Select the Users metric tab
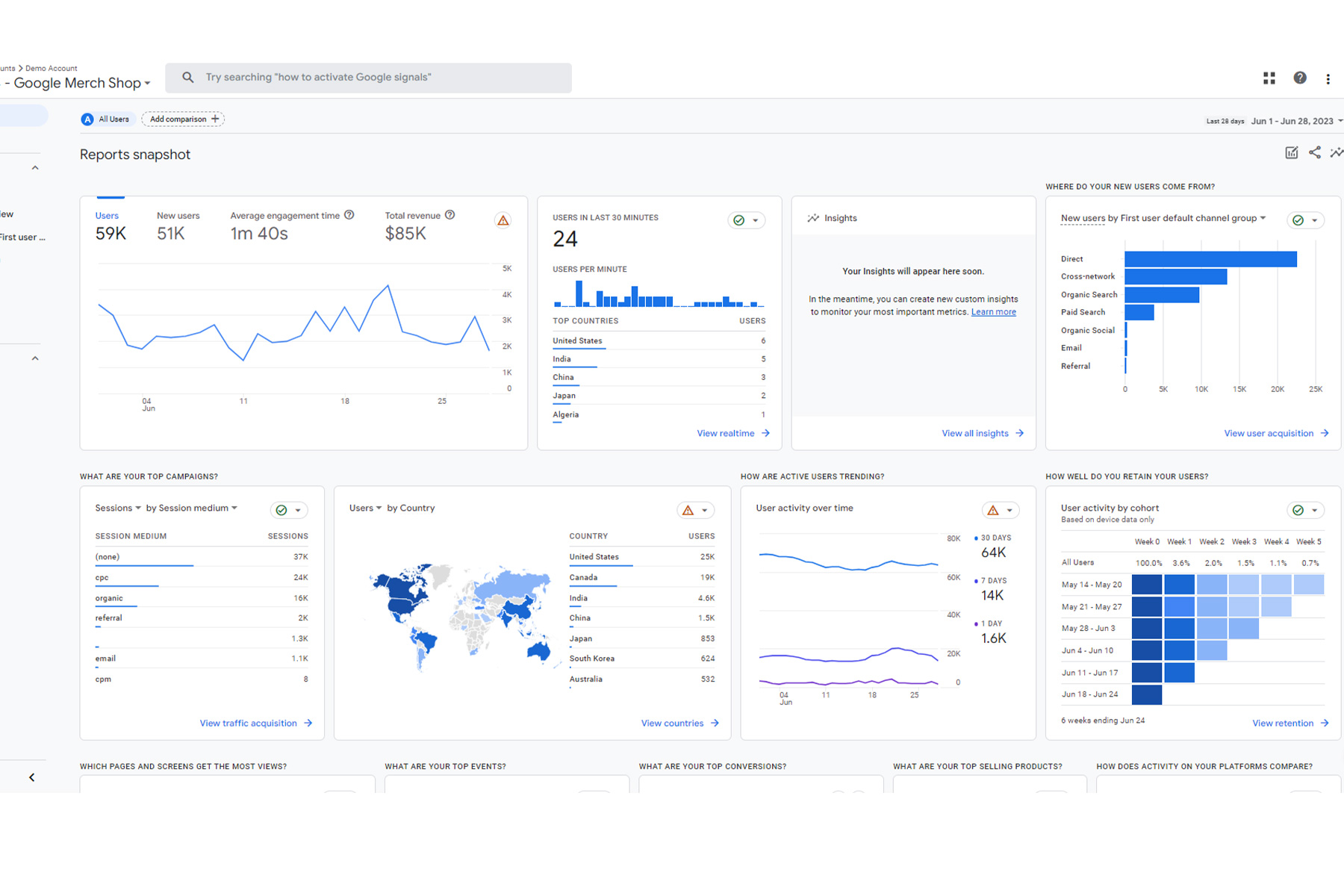Screen dimensions: 1344x896 [x=111, y=225]
